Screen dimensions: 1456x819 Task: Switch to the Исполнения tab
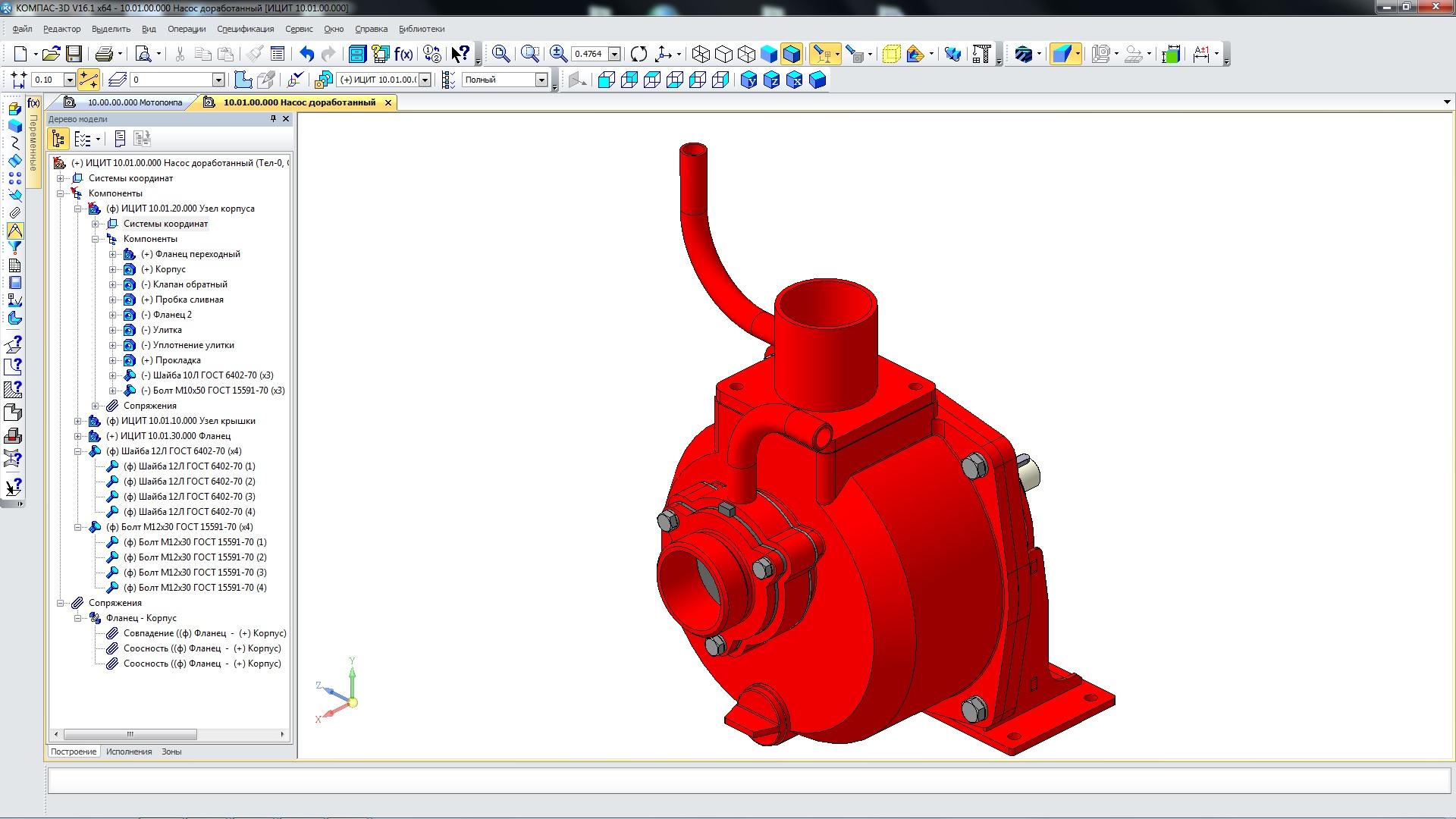(x=128, y=752)
